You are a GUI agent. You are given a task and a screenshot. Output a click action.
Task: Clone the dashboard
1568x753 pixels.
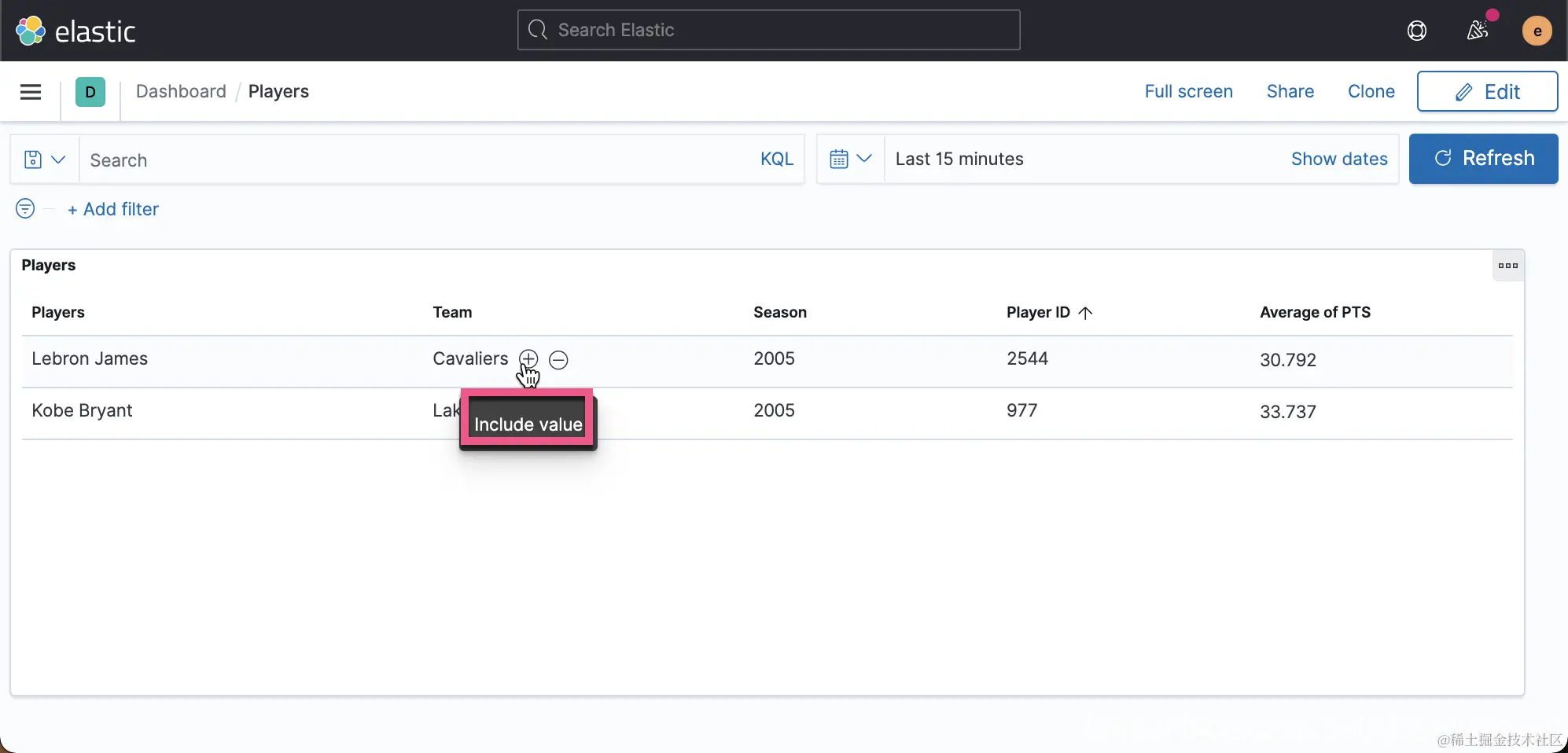click(x=1371, y=91)
